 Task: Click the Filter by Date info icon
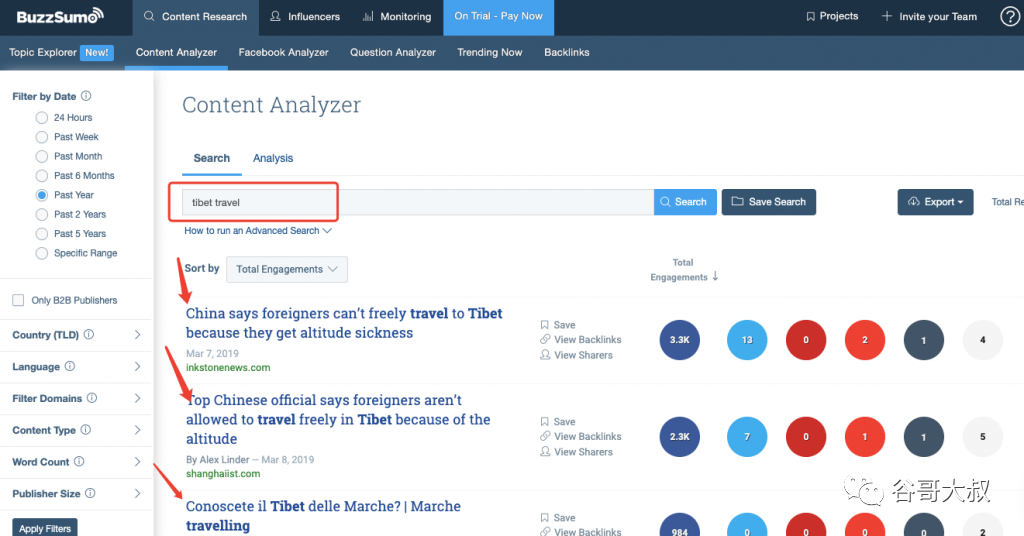pos(86,96)
